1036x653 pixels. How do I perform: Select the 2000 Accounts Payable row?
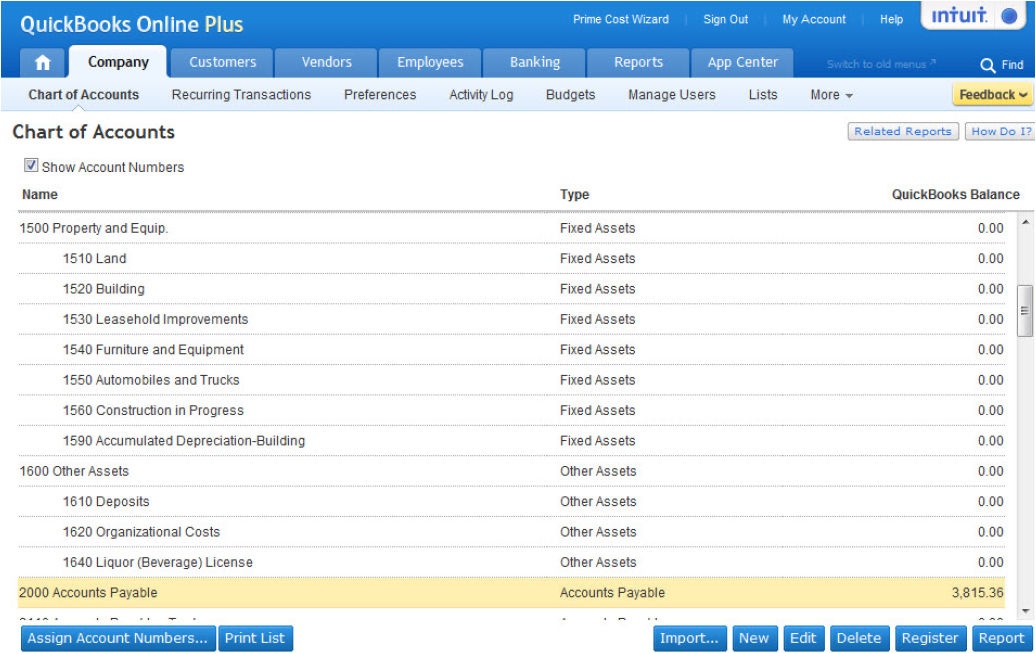511,593
